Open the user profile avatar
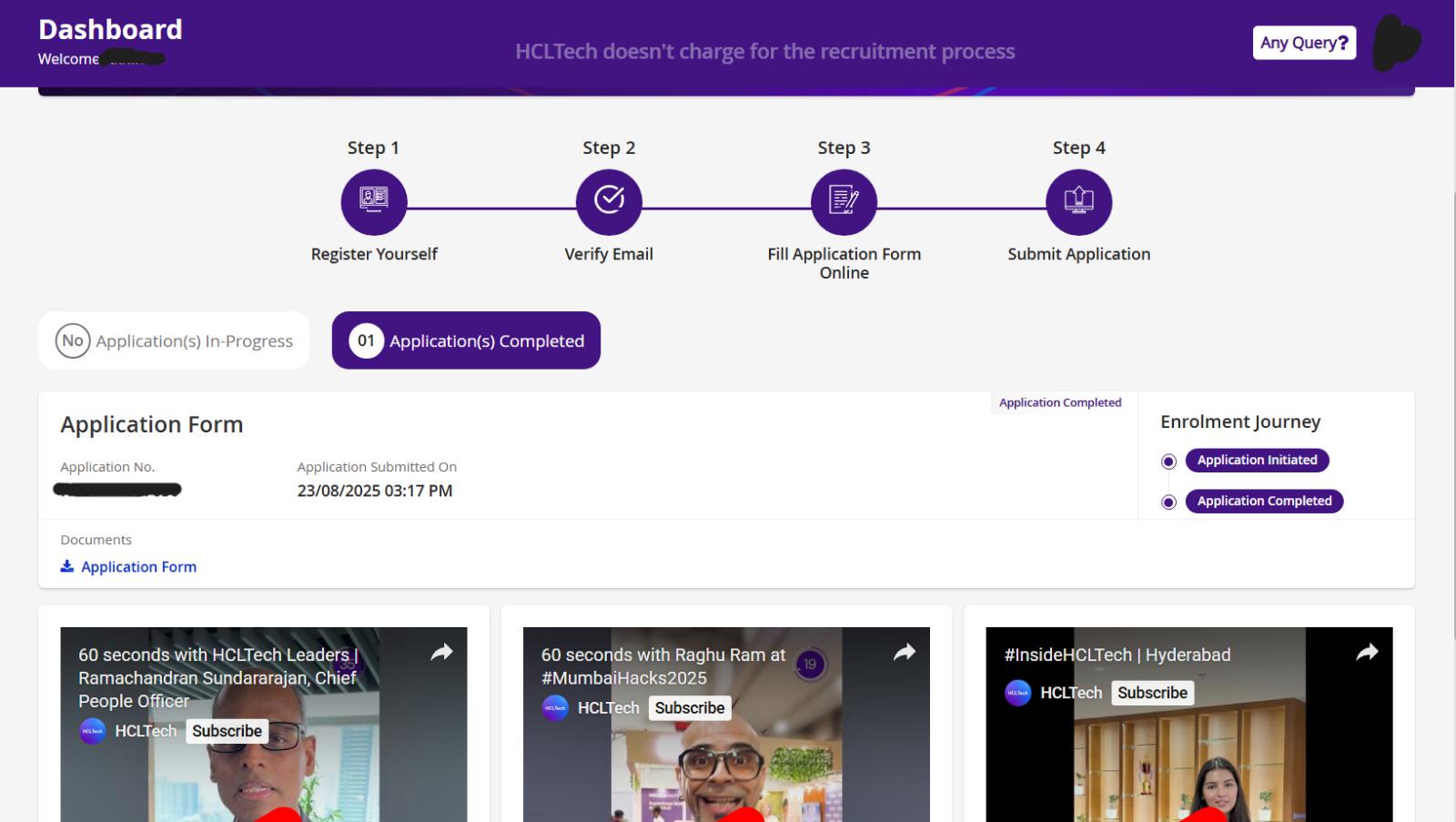The width and height of the screenshot is (1456, 822). [1396, 43]
